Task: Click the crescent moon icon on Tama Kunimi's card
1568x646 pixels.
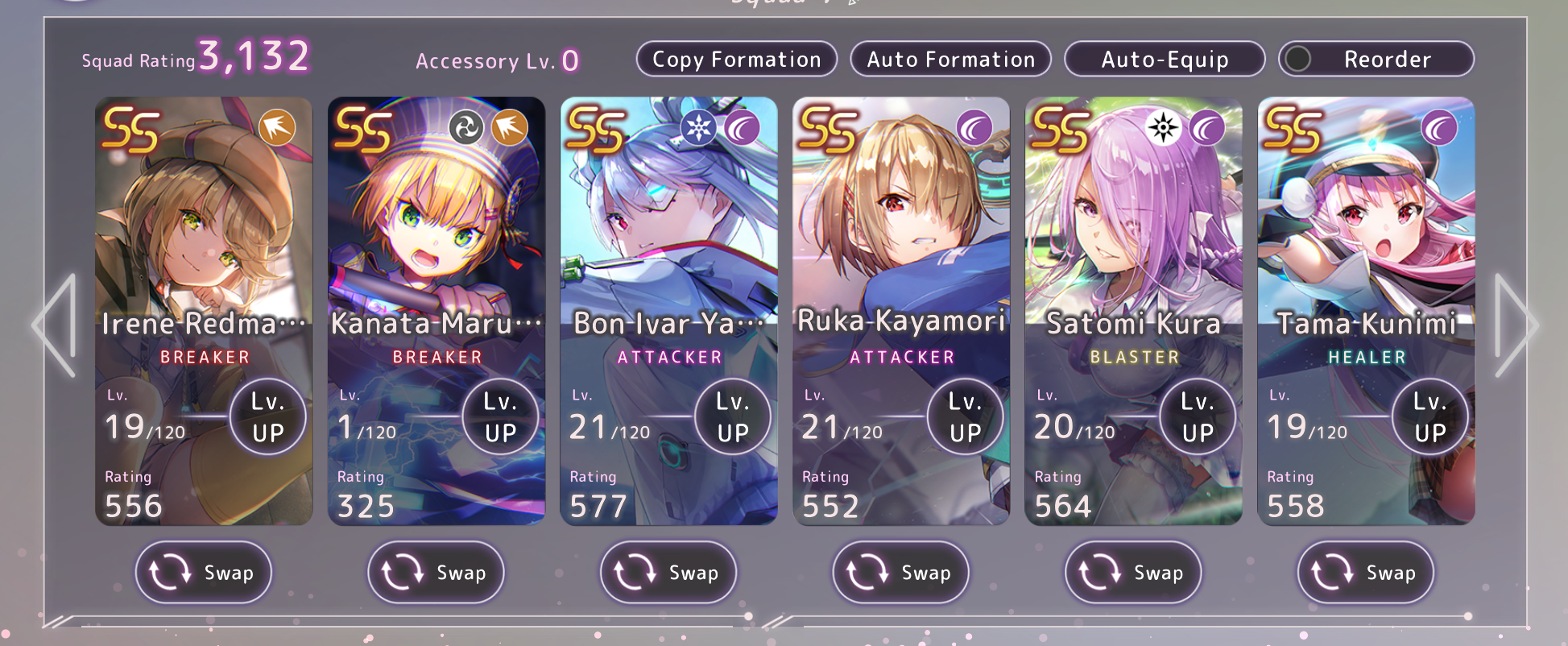Action: point(1439,127)
